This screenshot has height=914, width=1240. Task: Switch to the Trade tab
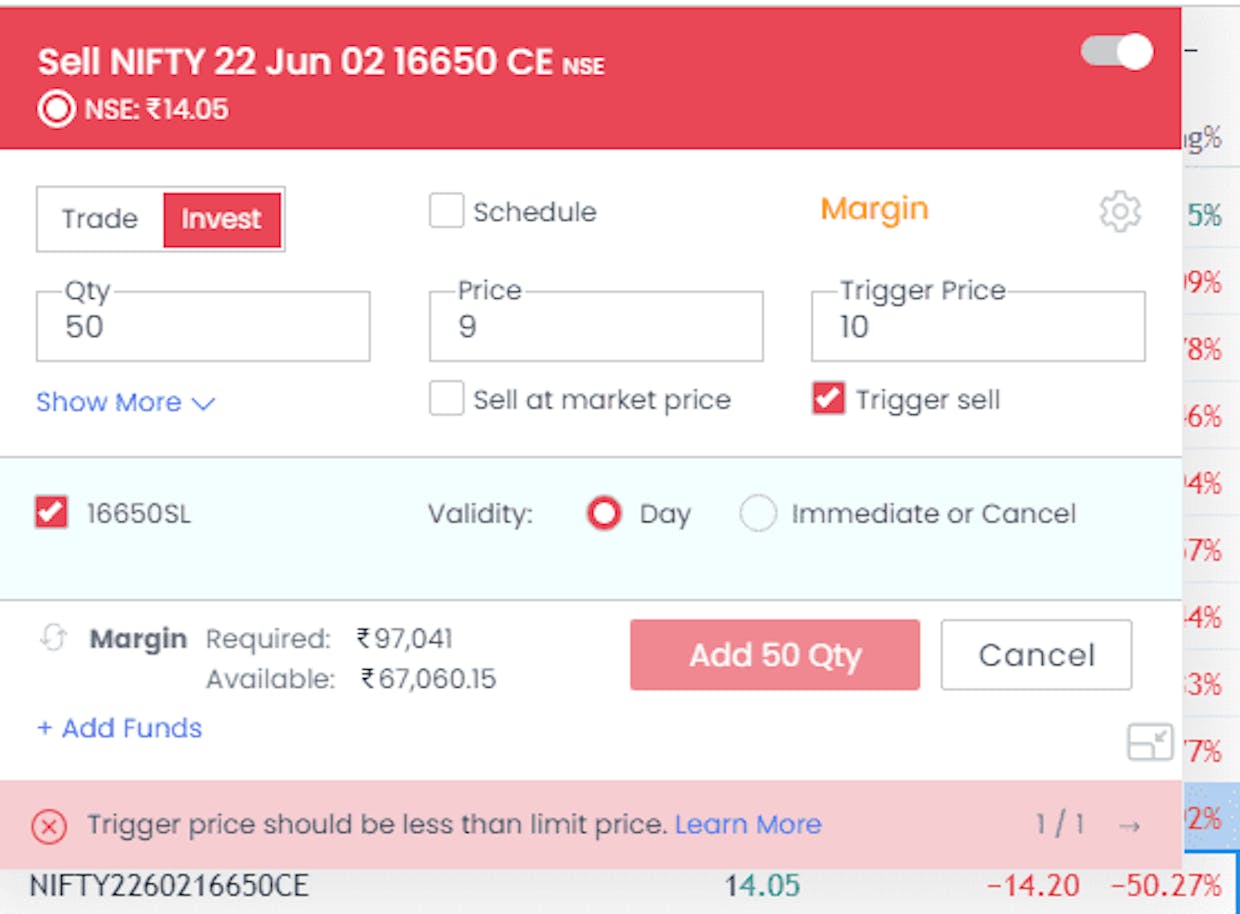(x=99, y=219)
